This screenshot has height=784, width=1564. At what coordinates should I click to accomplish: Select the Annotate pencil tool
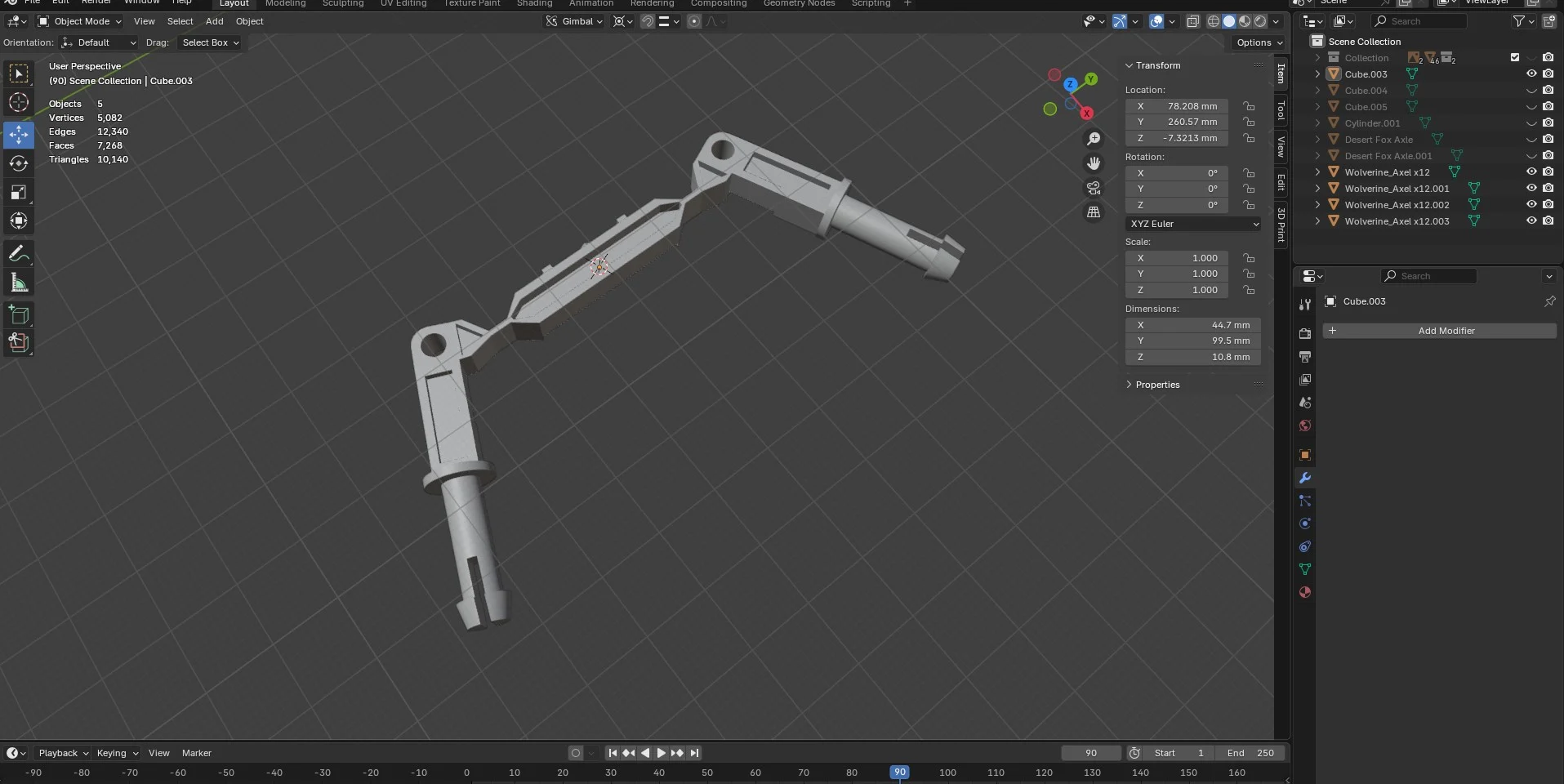[19, 254]
